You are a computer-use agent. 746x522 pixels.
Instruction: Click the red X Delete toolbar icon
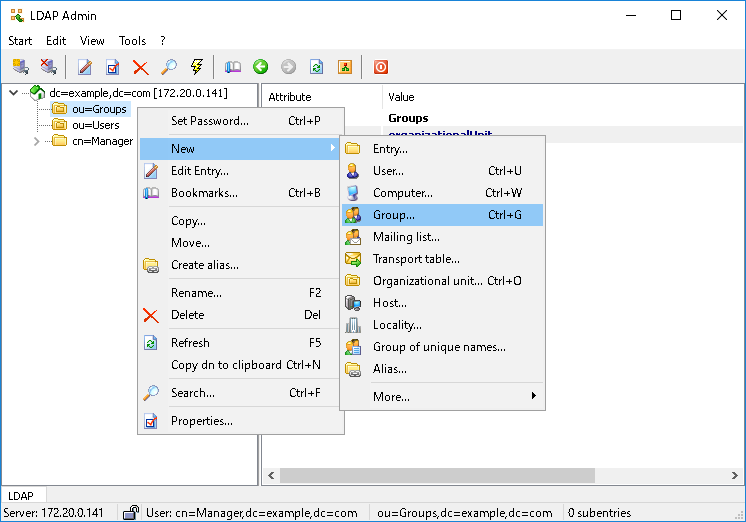[141, 67]
